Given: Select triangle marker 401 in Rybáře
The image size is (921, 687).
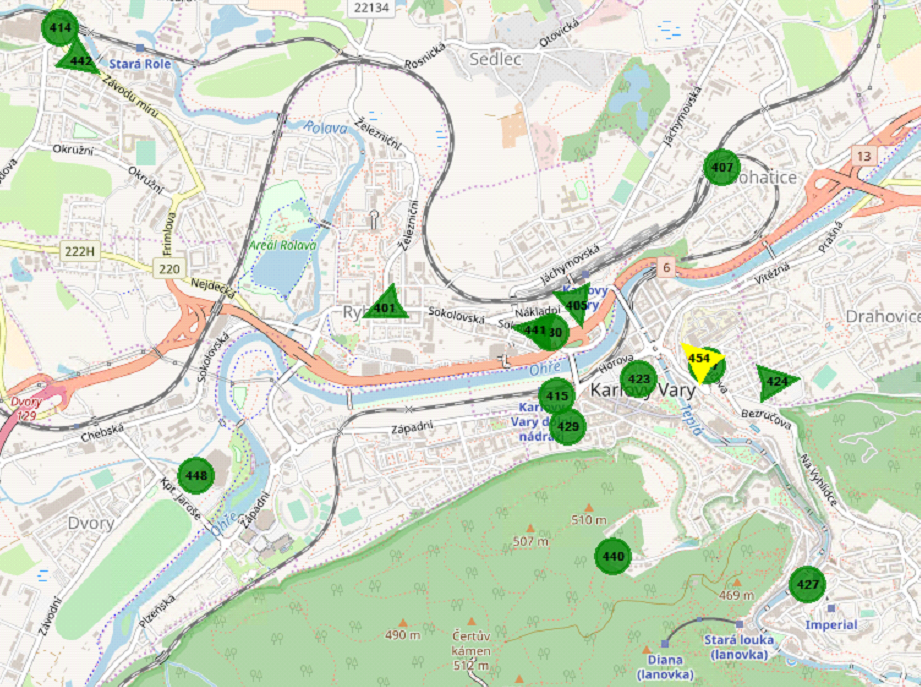Looking at the screenshot, I should click(x=385, y=305).
